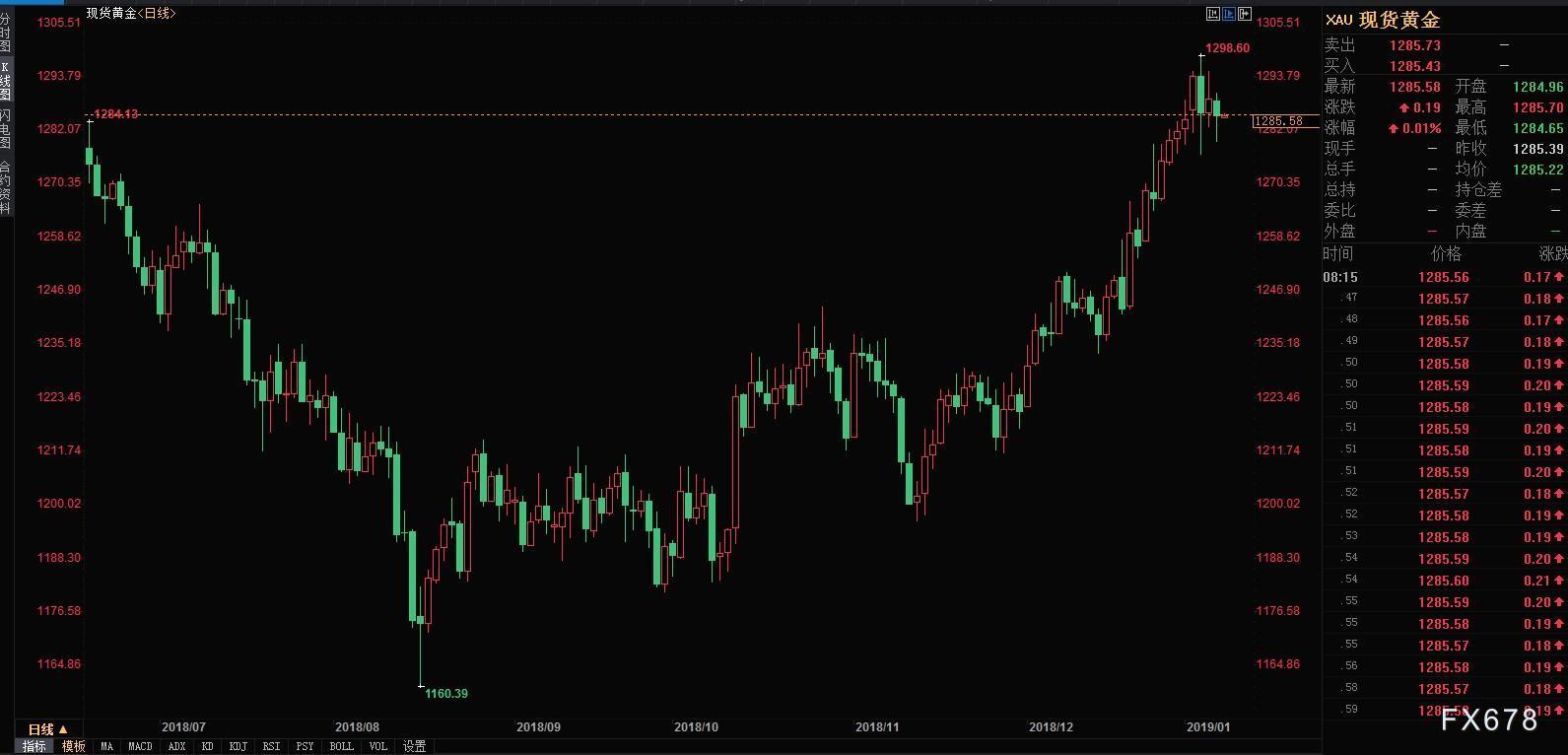The image size is (1568, 755).
Task: Click the arrow-into-bar icon above chart
Action: [x=1245, y=14]
